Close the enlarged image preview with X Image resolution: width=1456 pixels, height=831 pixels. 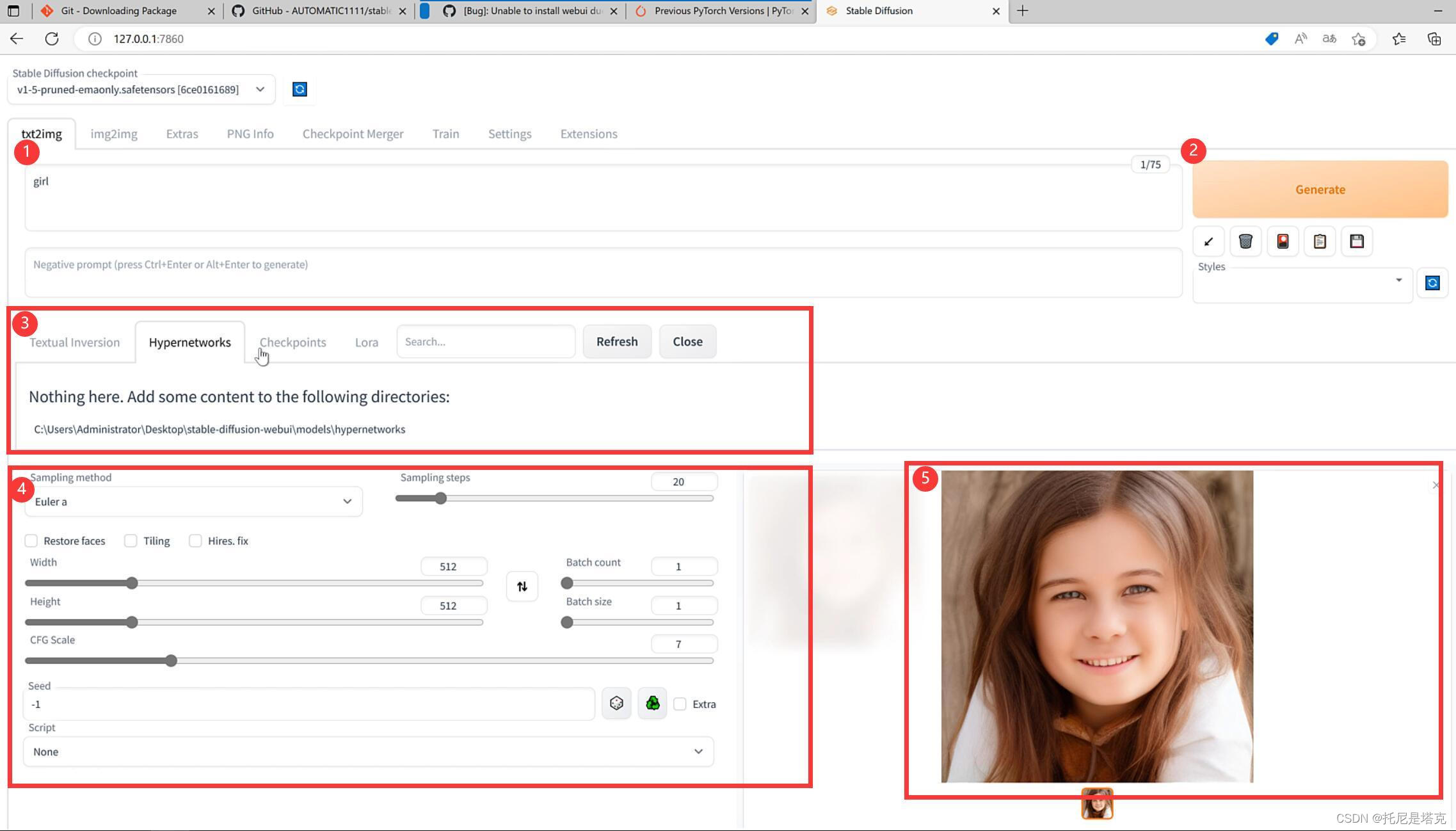[1436, 485]
